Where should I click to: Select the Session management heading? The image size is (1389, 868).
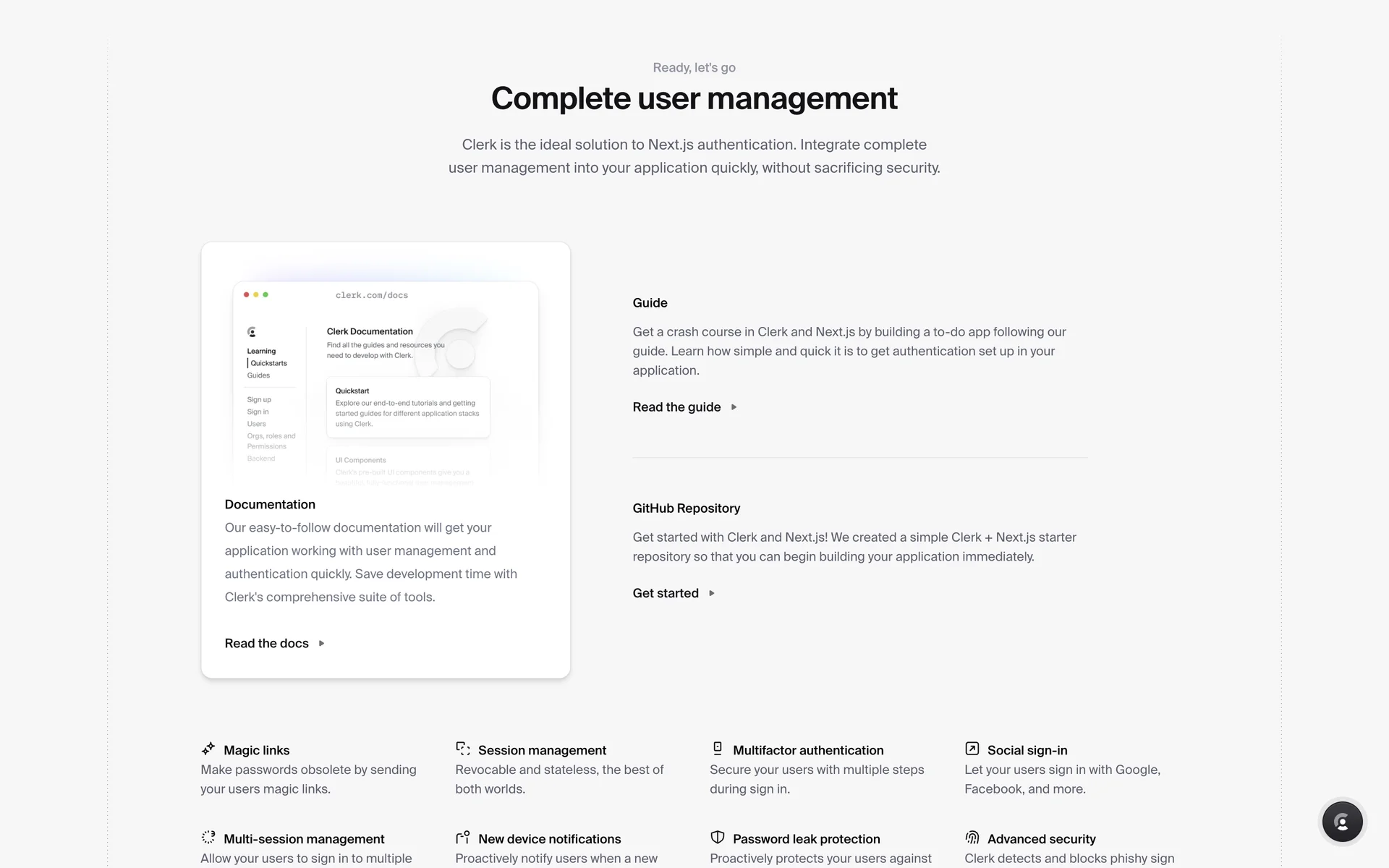(x=542, y=750)
